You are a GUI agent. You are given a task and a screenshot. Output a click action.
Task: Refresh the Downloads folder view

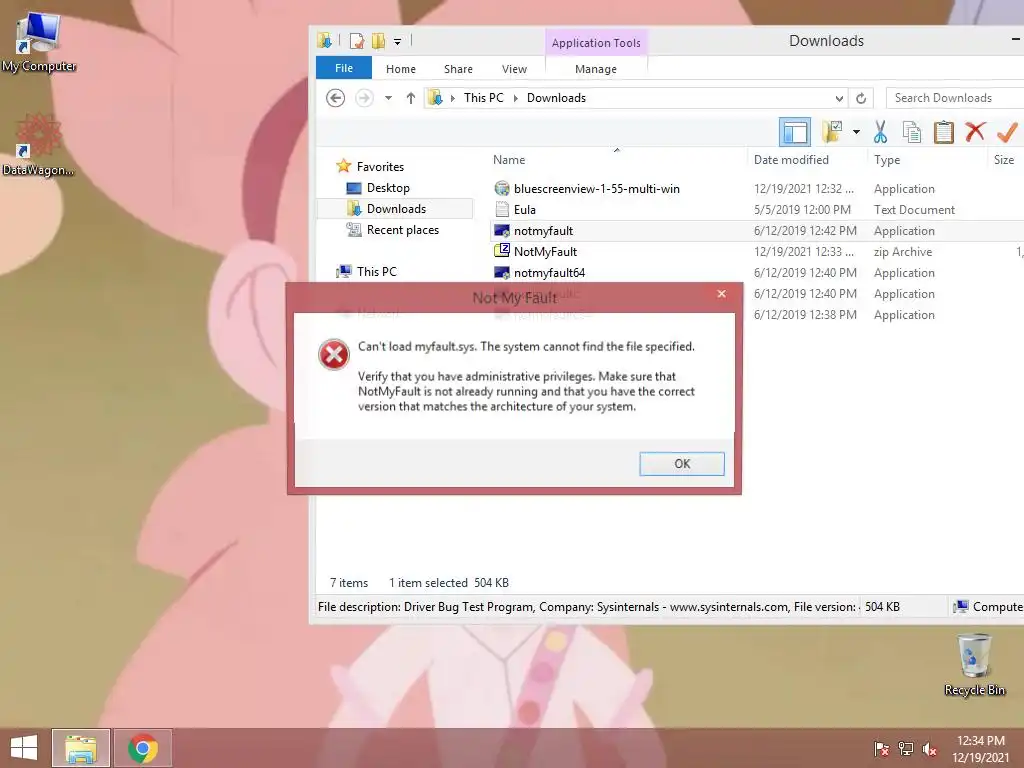[x=861, y=98]
